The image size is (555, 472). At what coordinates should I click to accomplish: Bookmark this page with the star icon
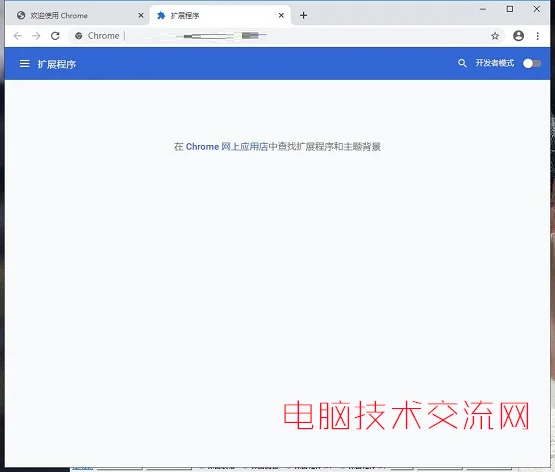pos(495,36)
